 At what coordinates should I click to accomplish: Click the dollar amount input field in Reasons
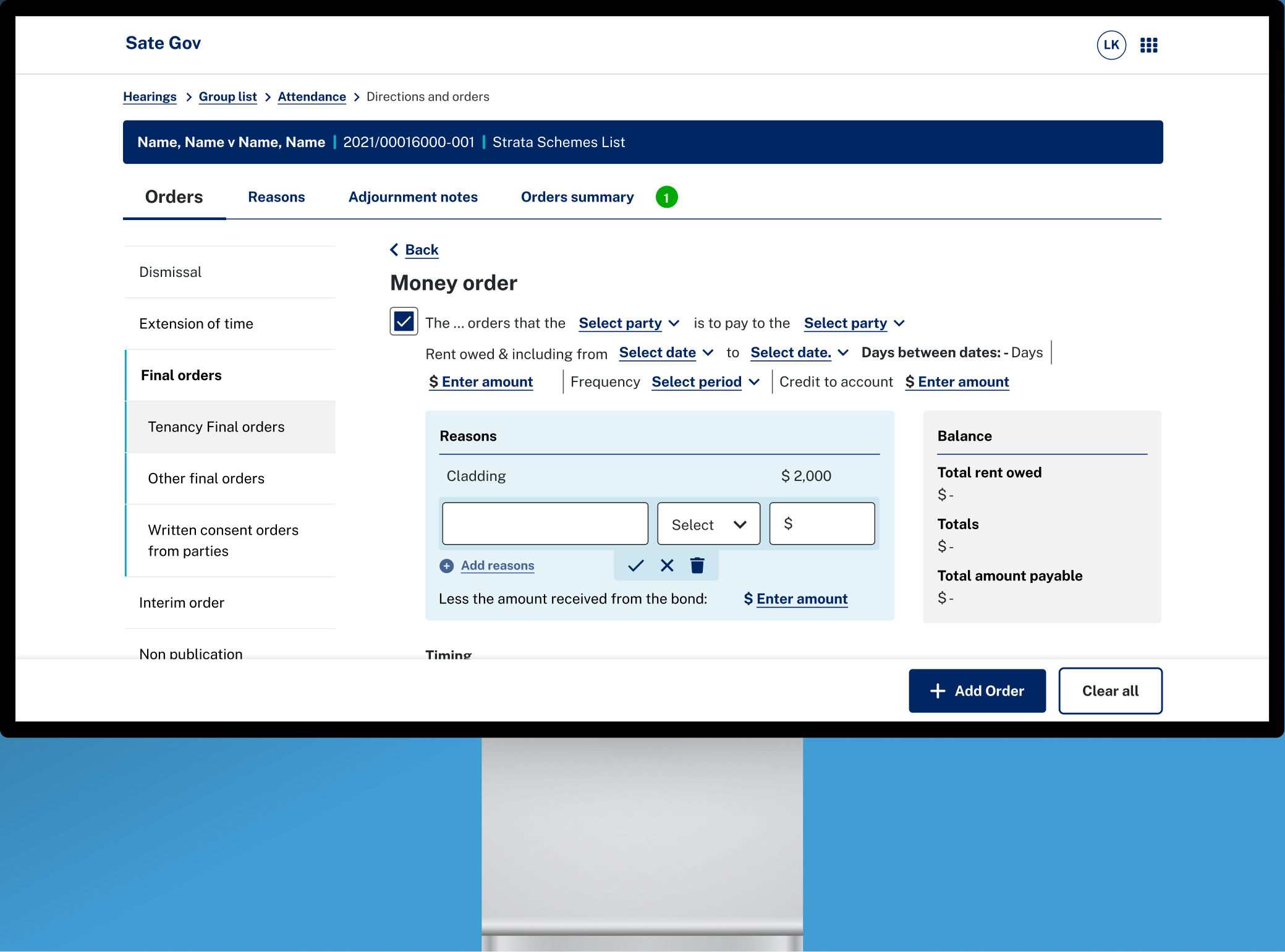822,524
